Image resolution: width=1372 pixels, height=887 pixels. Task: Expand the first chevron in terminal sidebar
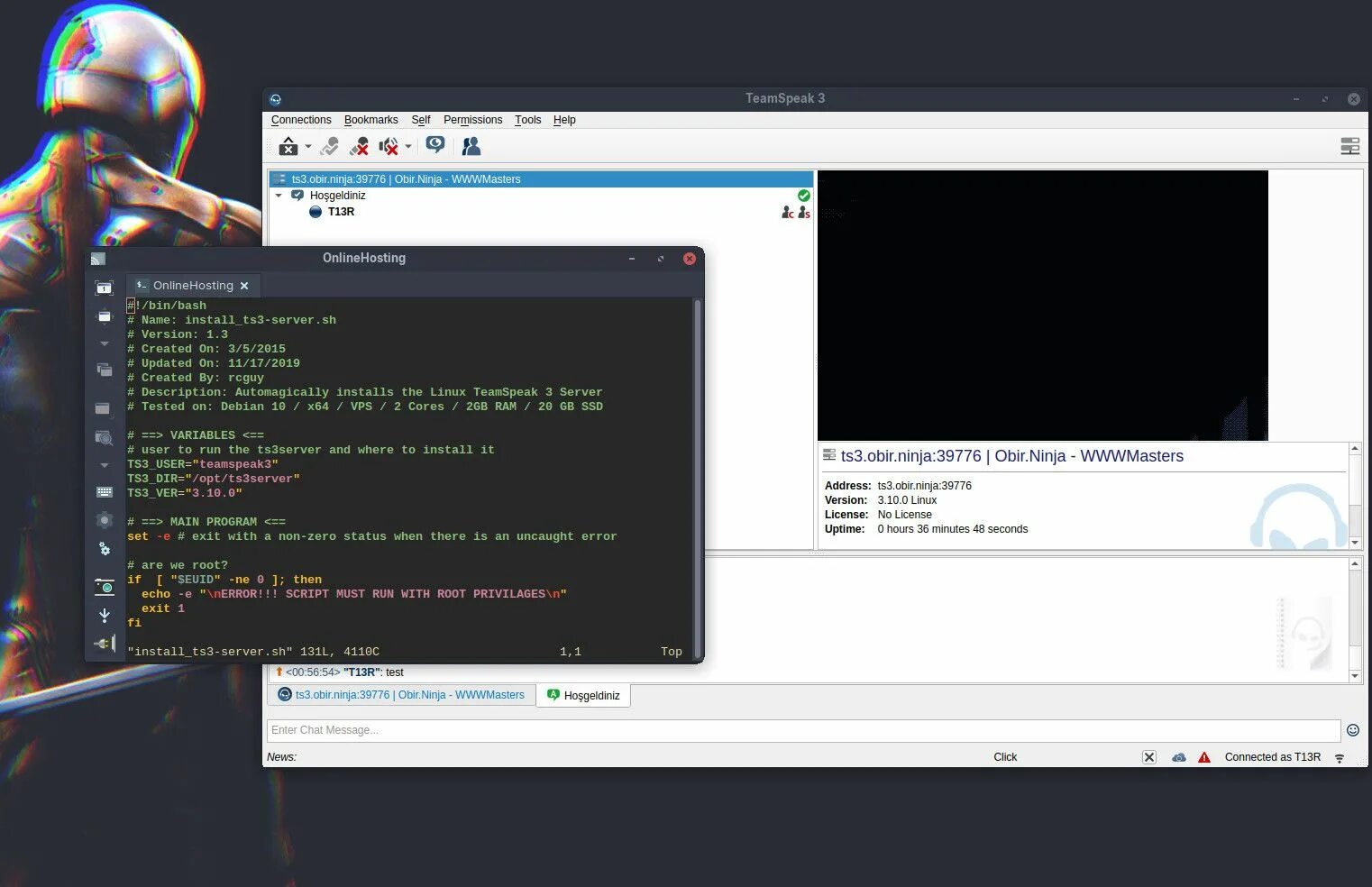(104, 343)
